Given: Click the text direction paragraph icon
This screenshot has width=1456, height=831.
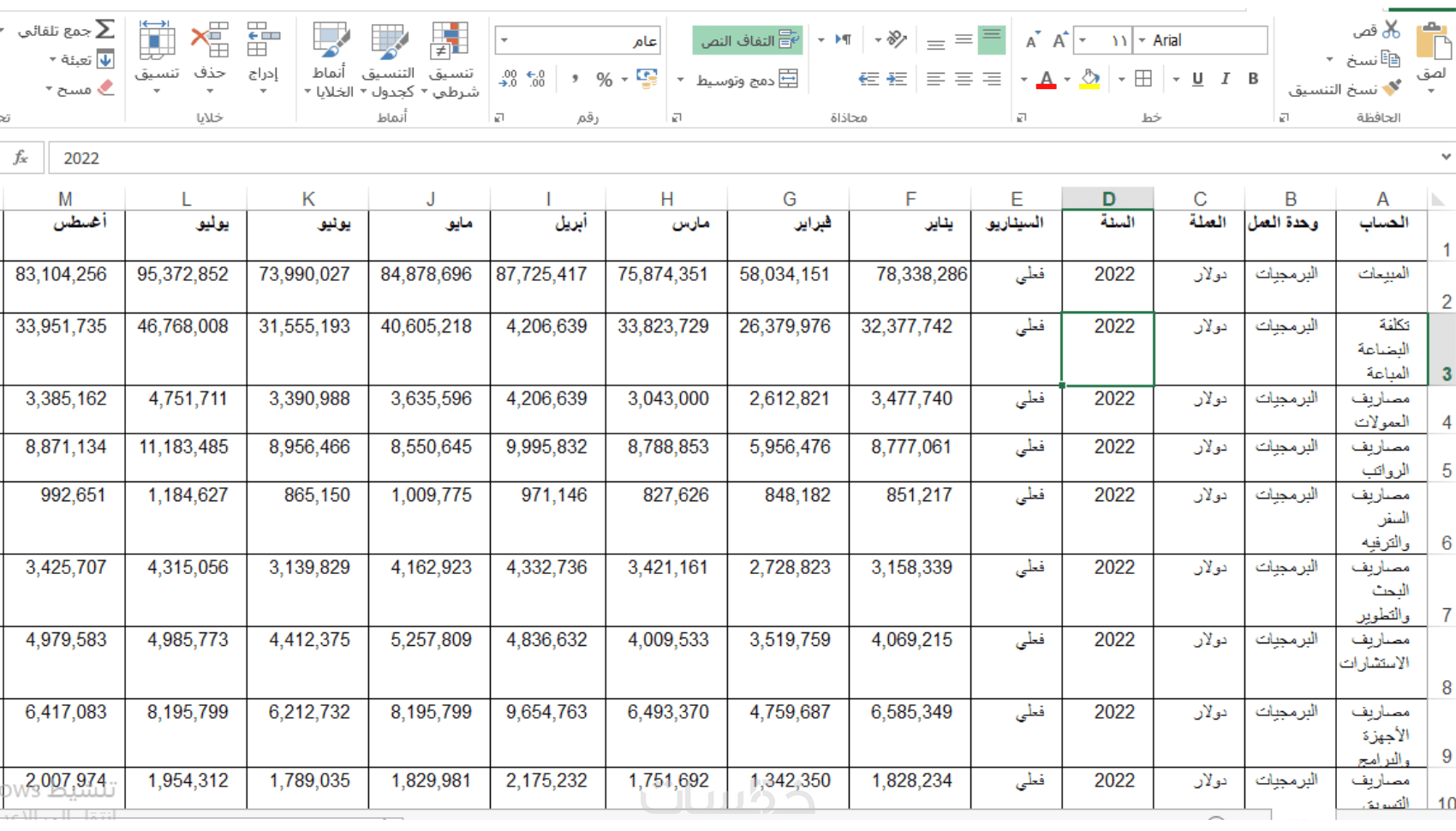Looking at the screenshot, I should click(x=844, y=39).
